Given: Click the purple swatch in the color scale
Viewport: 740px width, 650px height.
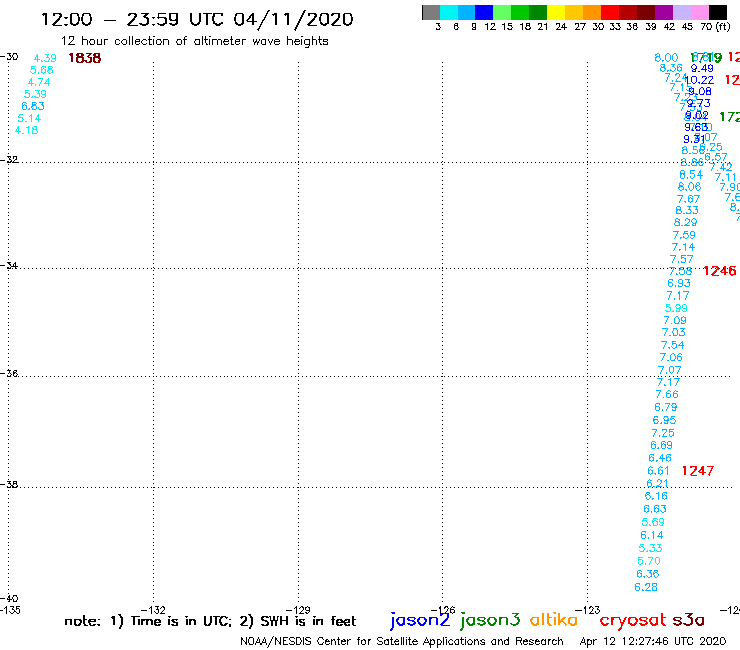Looking at the screenshot, I should [x=664, y=13].
